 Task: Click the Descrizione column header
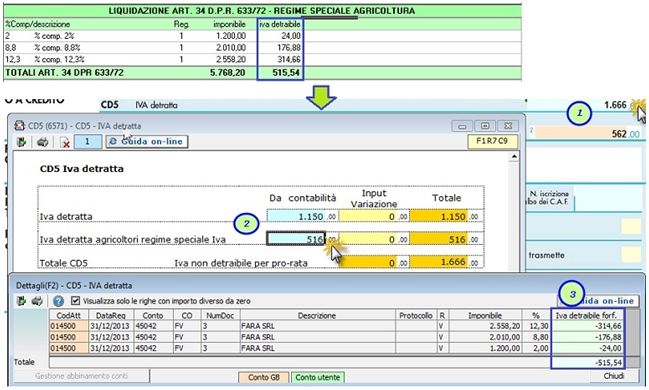(x=317, y=315)
